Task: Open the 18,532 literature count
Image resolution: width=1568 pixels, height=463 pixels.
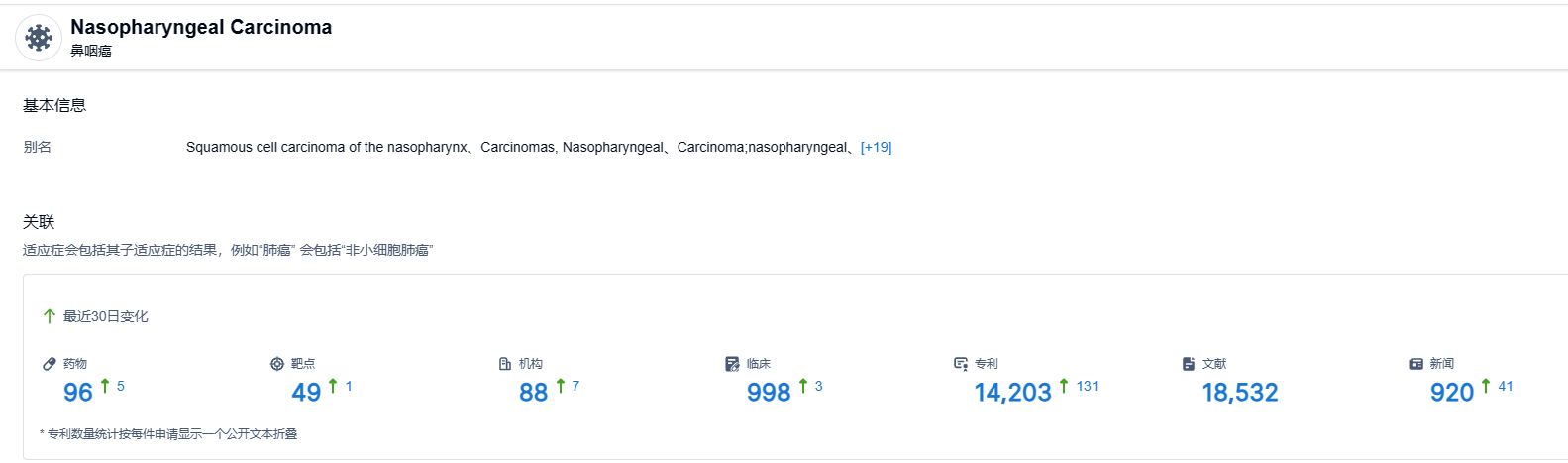Action: [1240, 393]
